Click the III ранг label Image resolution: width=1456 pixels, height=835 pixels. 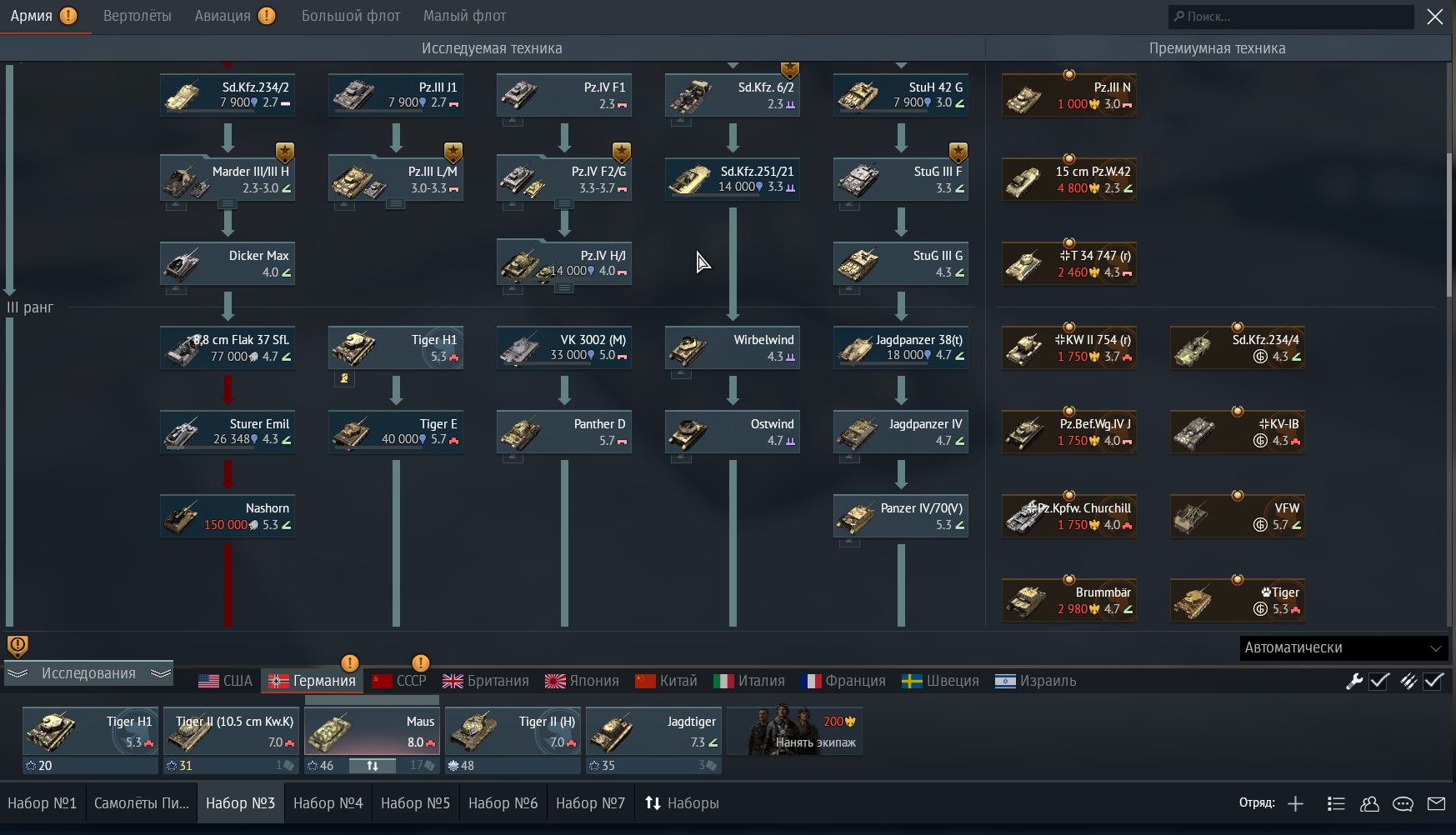(x=30, y=307)
